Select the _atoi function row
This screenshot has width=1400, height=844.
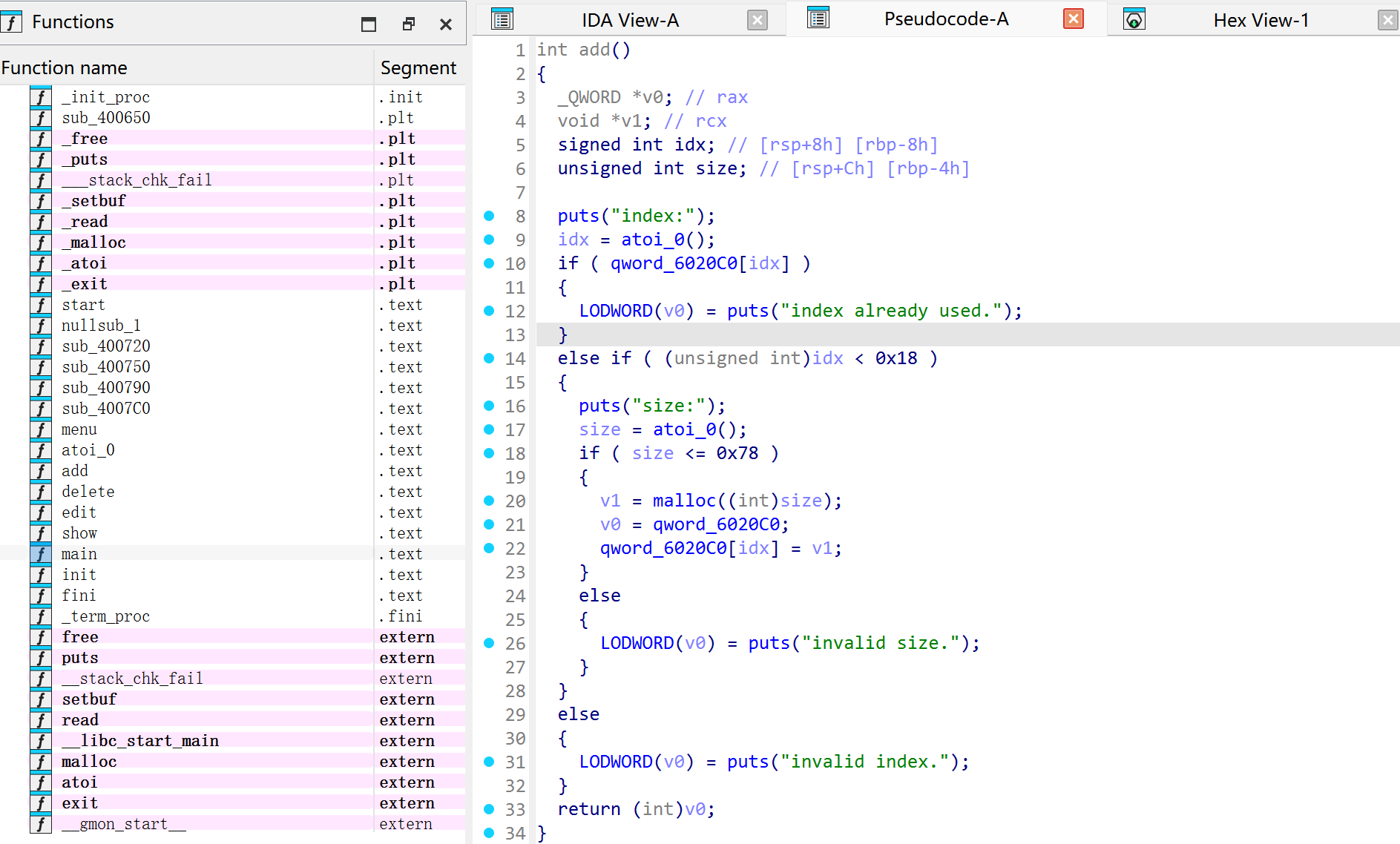pyautogui.click(x=233, y=263)
